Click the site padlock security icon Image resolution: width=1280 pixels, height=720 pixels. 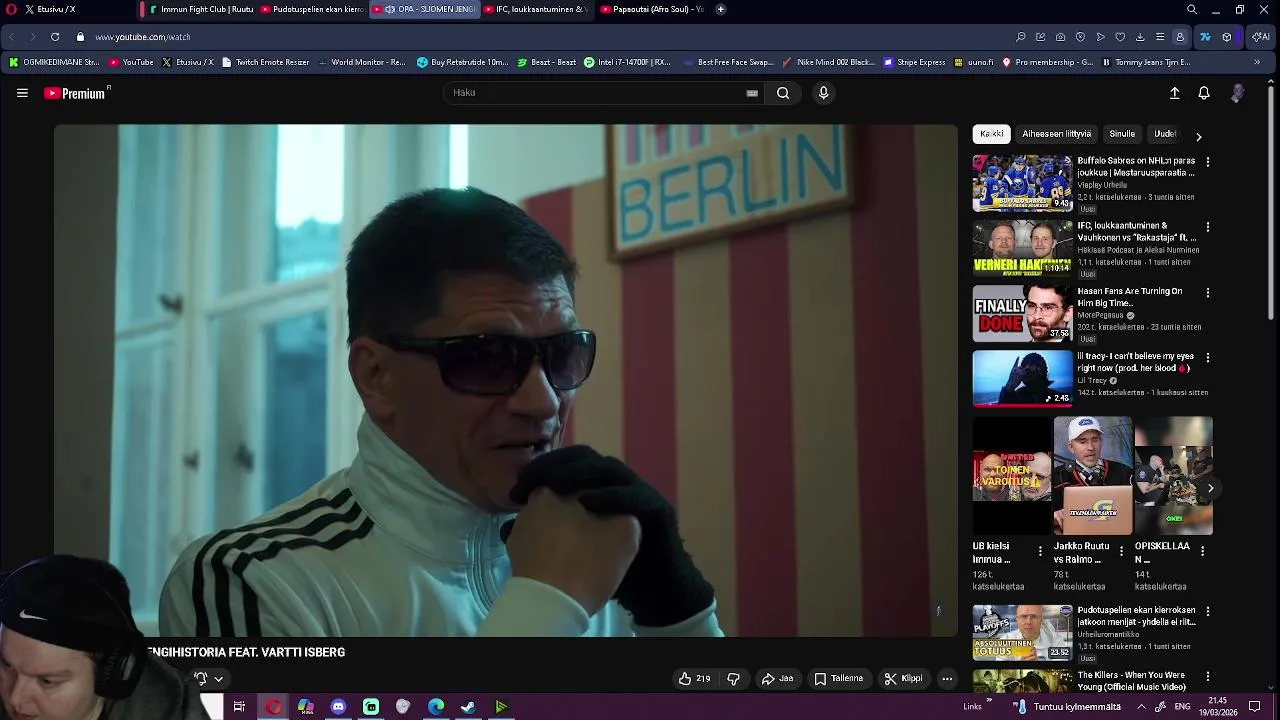pos(81,37)
